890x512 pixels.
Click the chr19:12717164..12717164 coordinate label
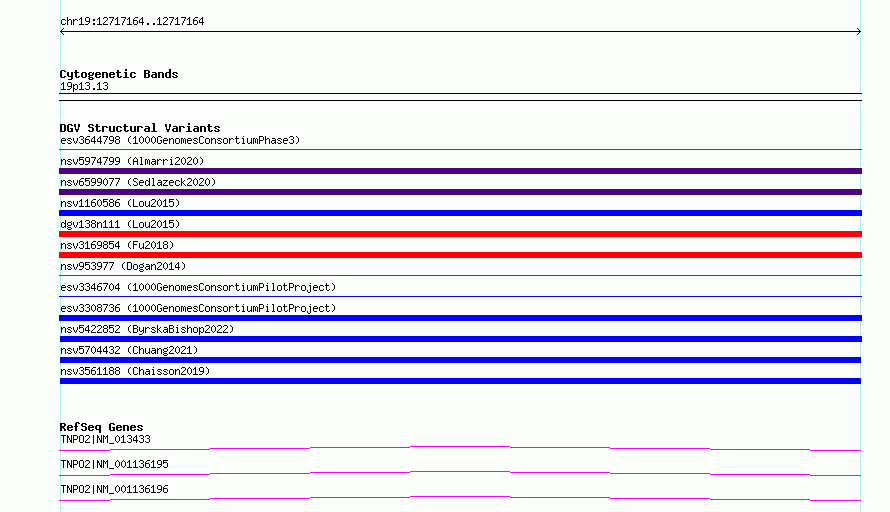pos(132,22)
